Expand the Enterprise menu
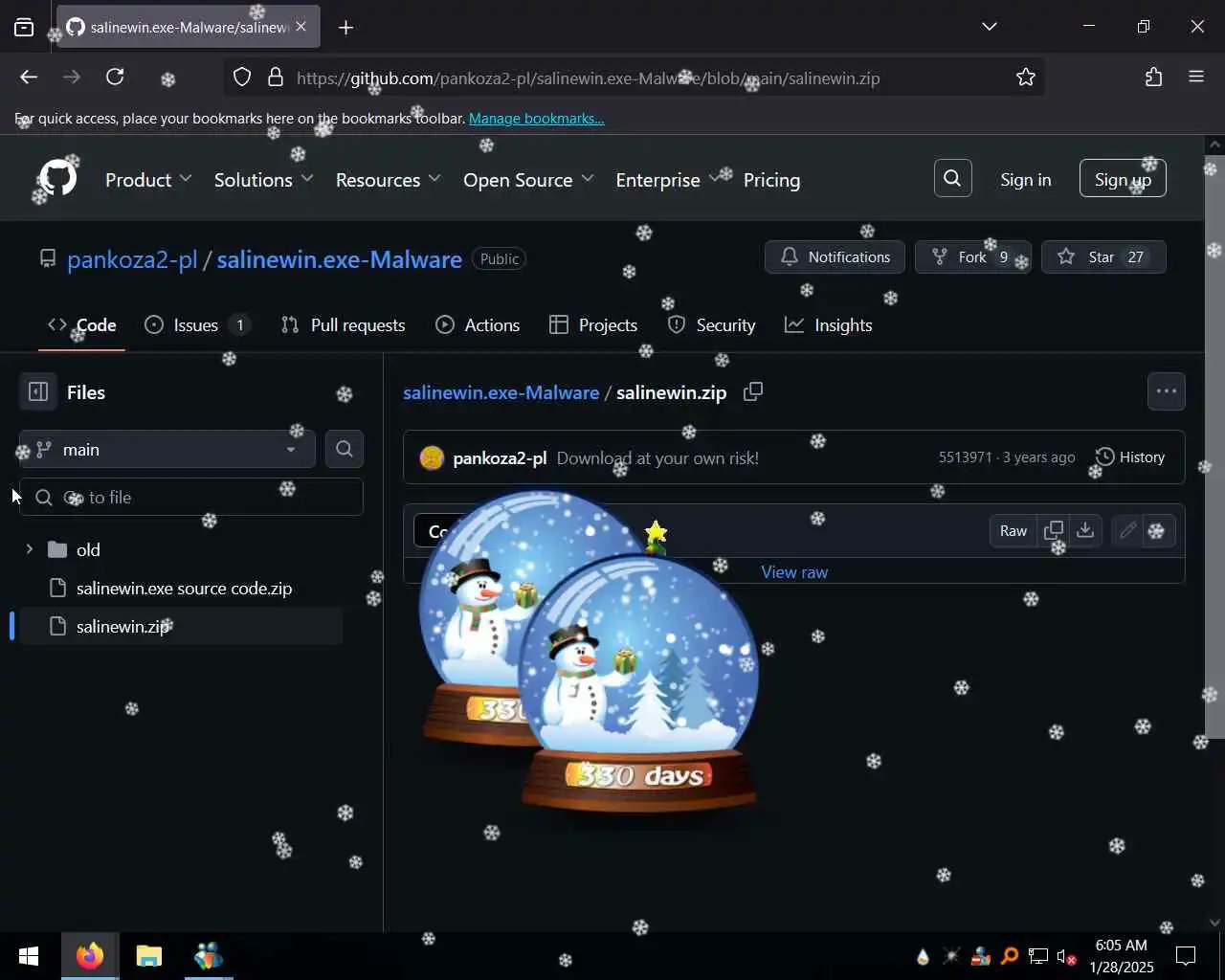The width and height of the screenshot is (1225, 980). tap(668, 180)
